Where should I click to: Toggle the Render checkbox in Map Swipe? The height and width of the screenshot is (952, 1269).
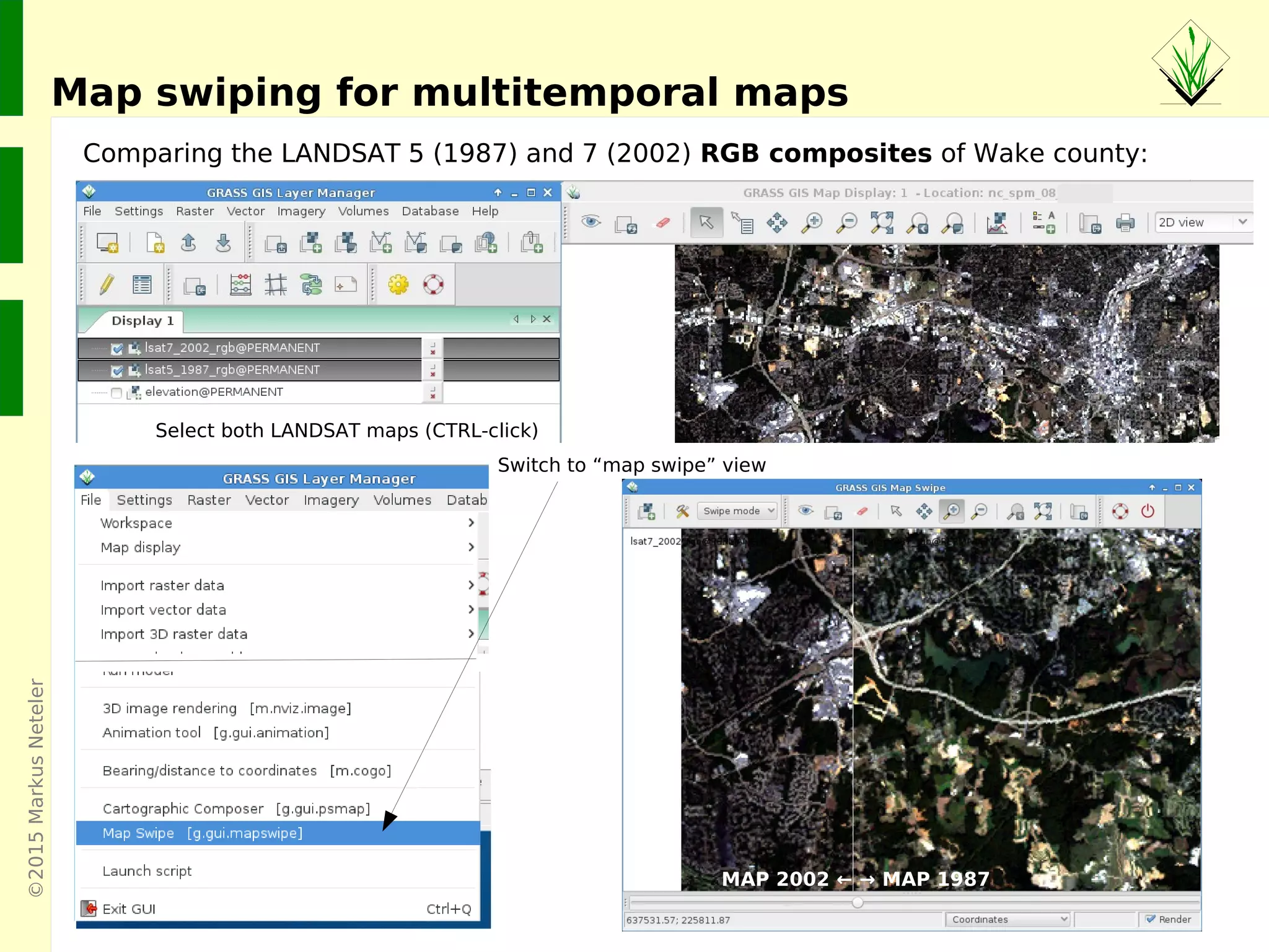(1151, 919)
